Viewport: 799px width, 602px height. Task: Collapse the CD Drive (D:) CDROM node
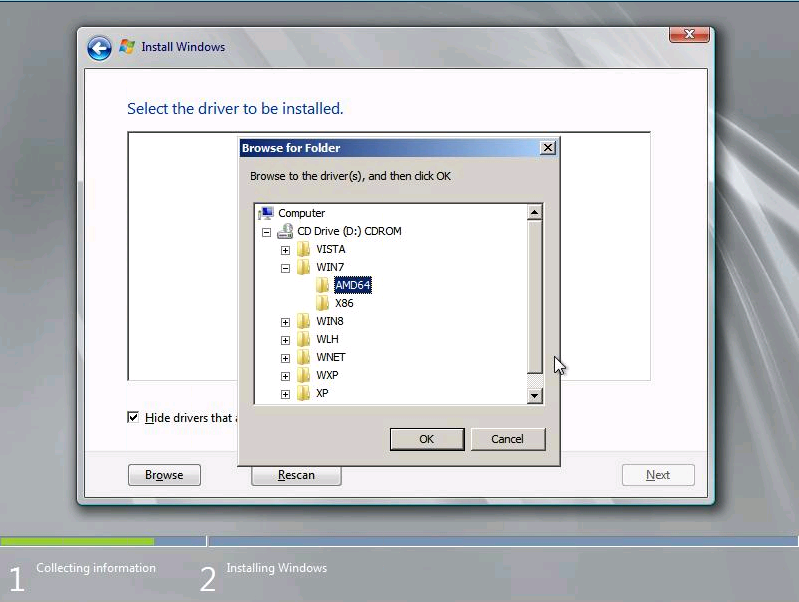[266, 232]
